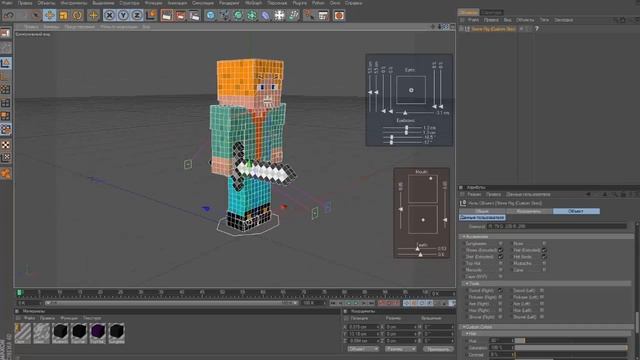Select the Данные пользователя tab button

click(482, 218)
